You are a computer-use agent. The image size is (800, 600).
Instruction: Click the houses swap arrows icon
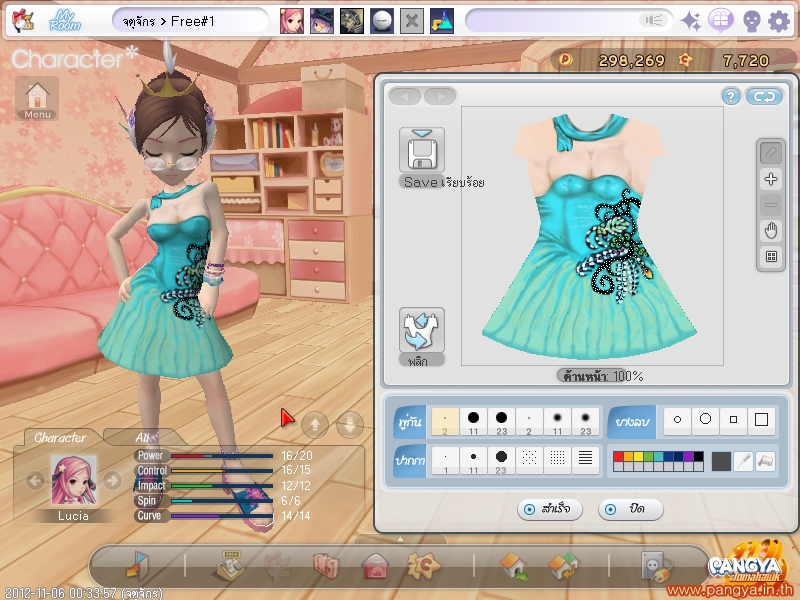[563, 567]
